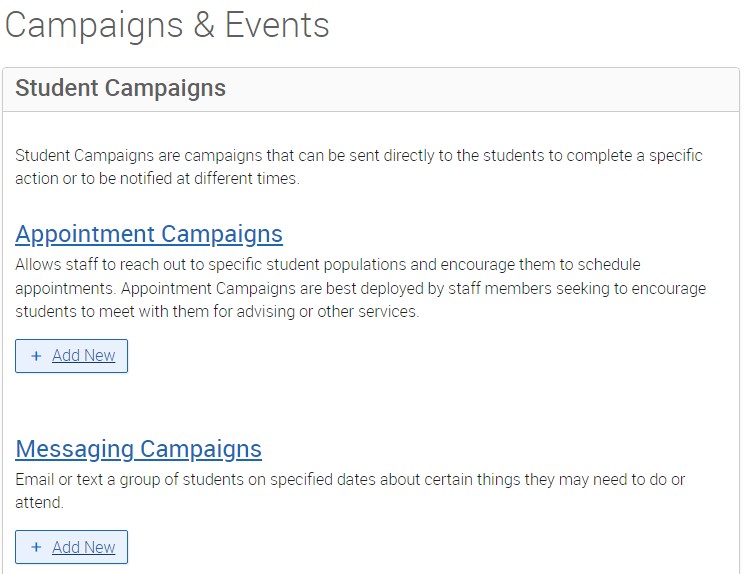Click the word Appointment in the section link

85,234
